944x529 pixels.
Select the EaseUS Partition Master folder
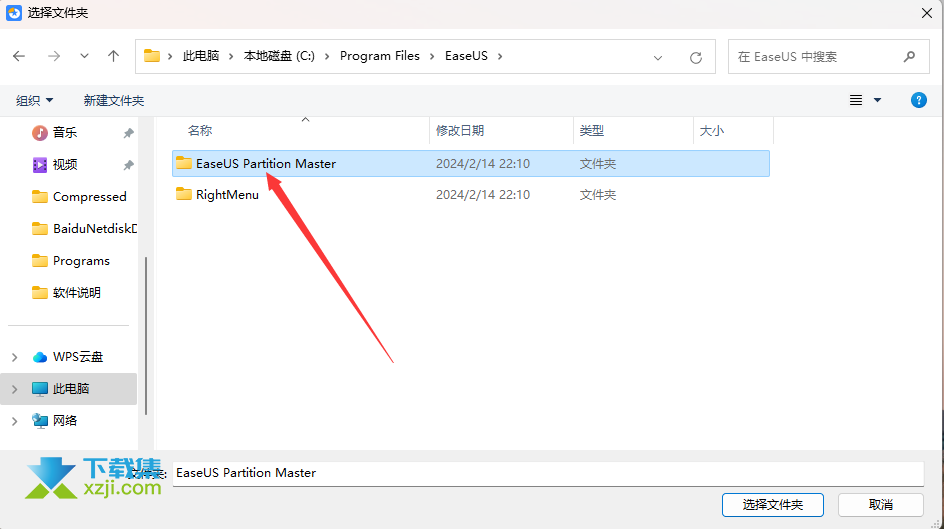coord(471,164)
